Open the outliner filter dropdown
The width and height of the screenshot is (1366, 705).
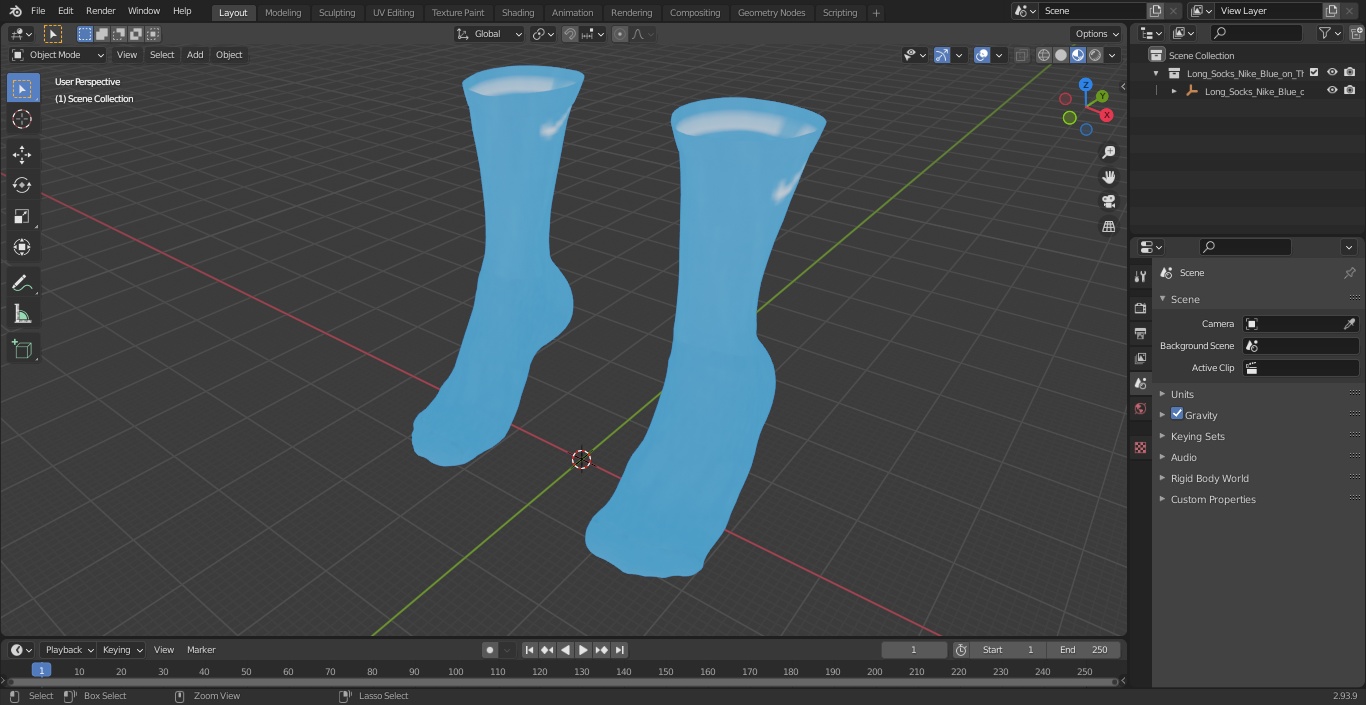point(1329,33)
